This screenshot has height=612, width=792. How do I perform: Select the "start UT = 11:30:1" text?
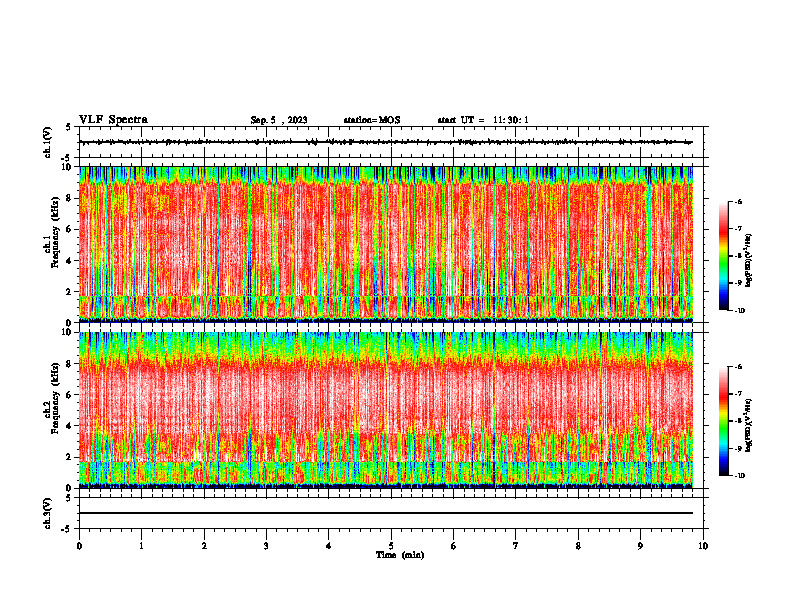click(x=483, y=120)
